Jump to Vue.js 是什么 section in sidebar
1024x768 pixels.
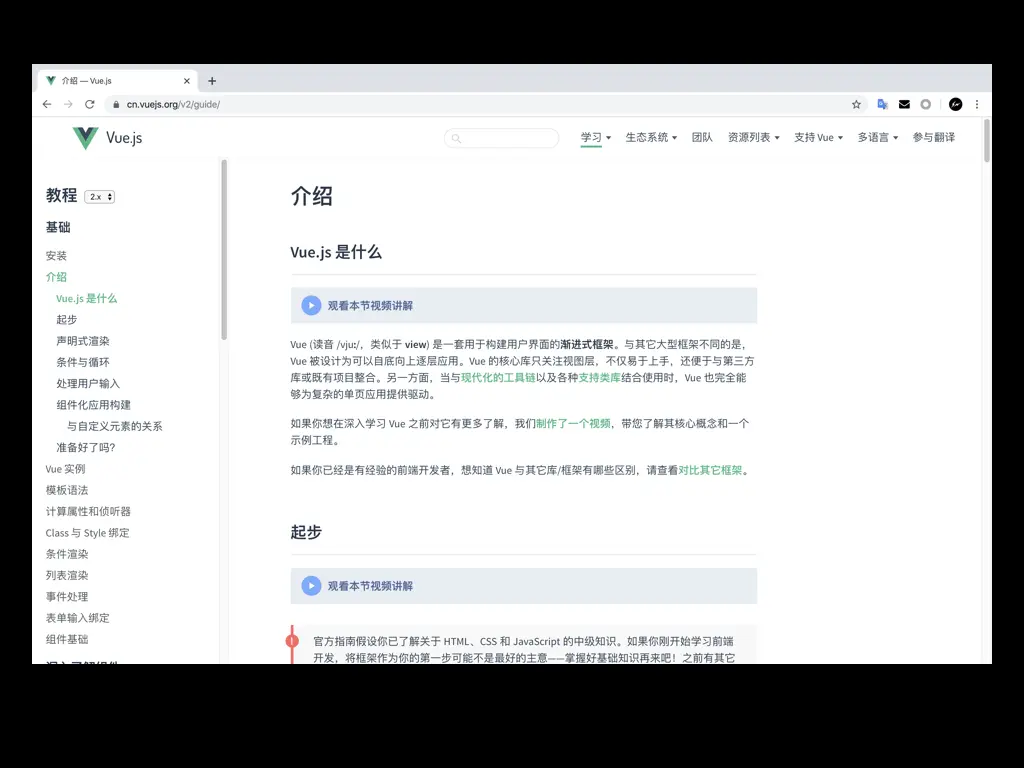point(86,298)
